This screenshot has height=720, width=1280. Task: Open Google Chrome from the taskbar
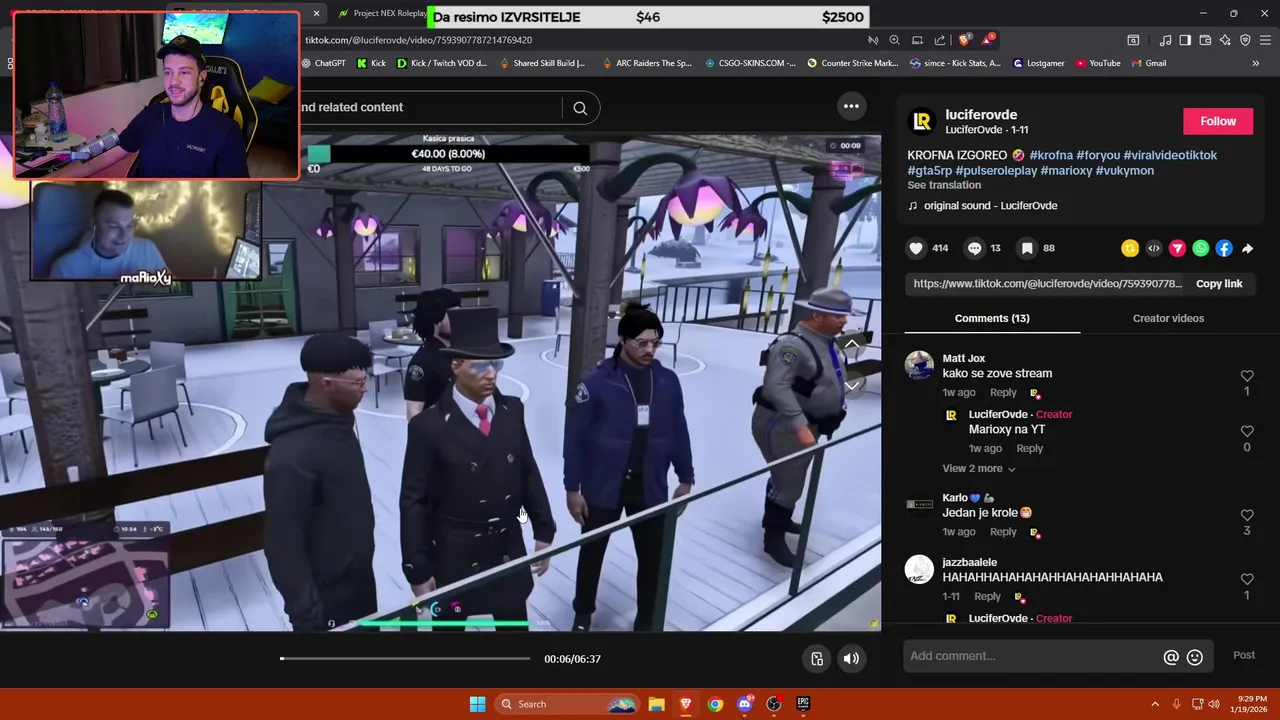point(715,704)
